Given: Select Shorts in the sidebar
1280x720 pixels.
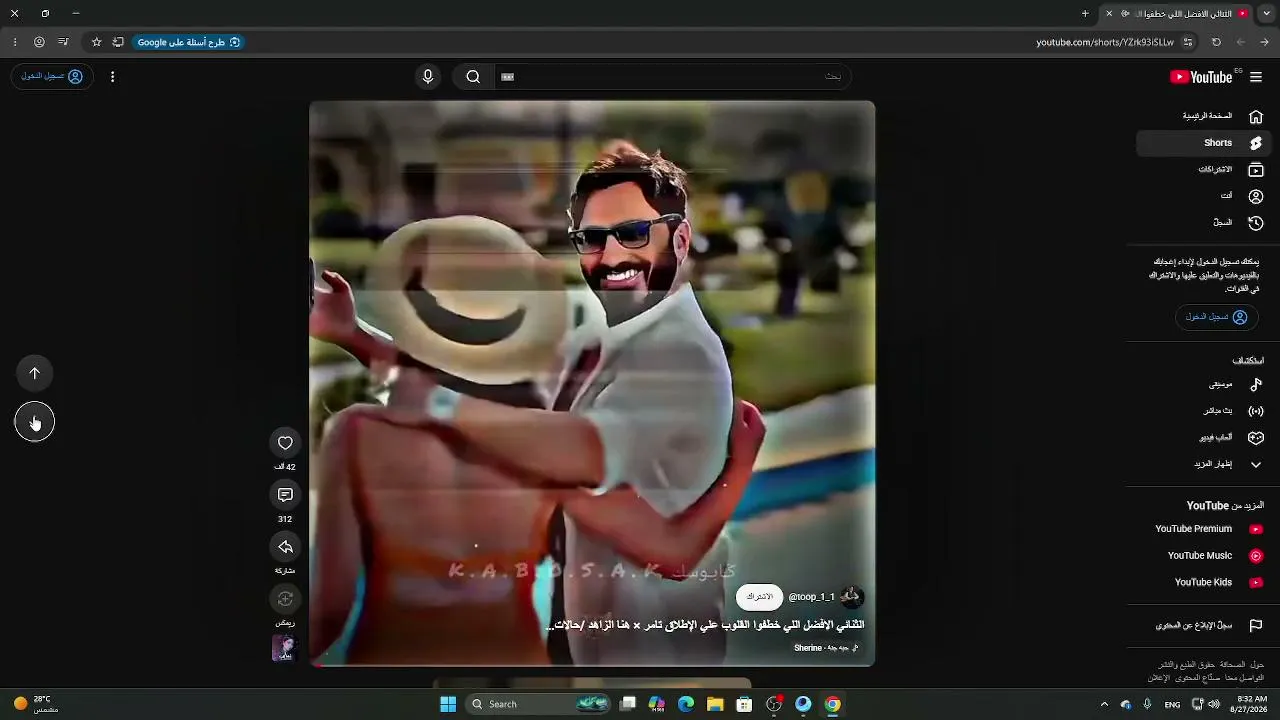Looking at the screenshot, I should [x=1204, y=143].
